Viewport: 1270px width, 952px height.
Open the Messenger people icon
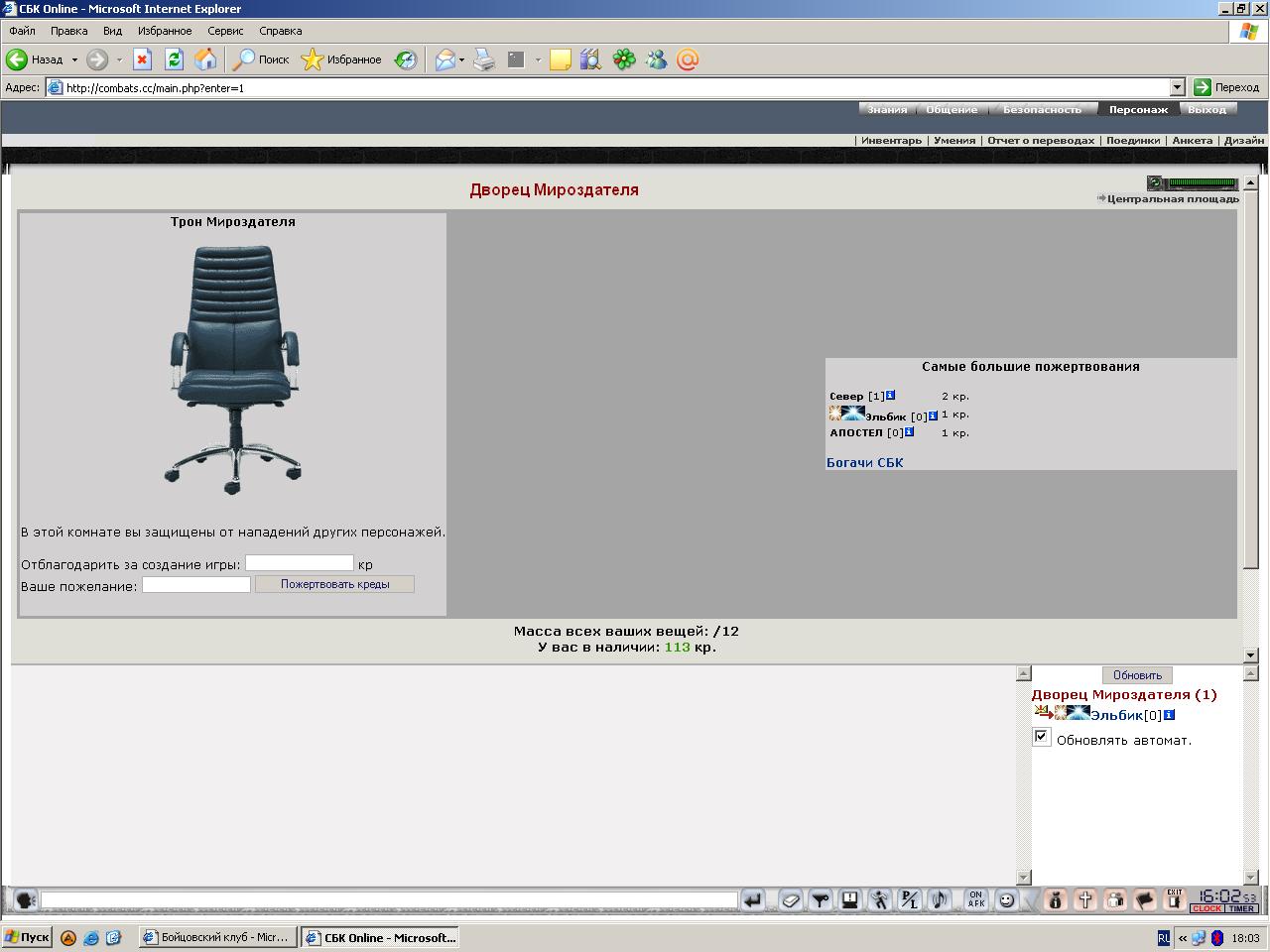click(656, 59)
